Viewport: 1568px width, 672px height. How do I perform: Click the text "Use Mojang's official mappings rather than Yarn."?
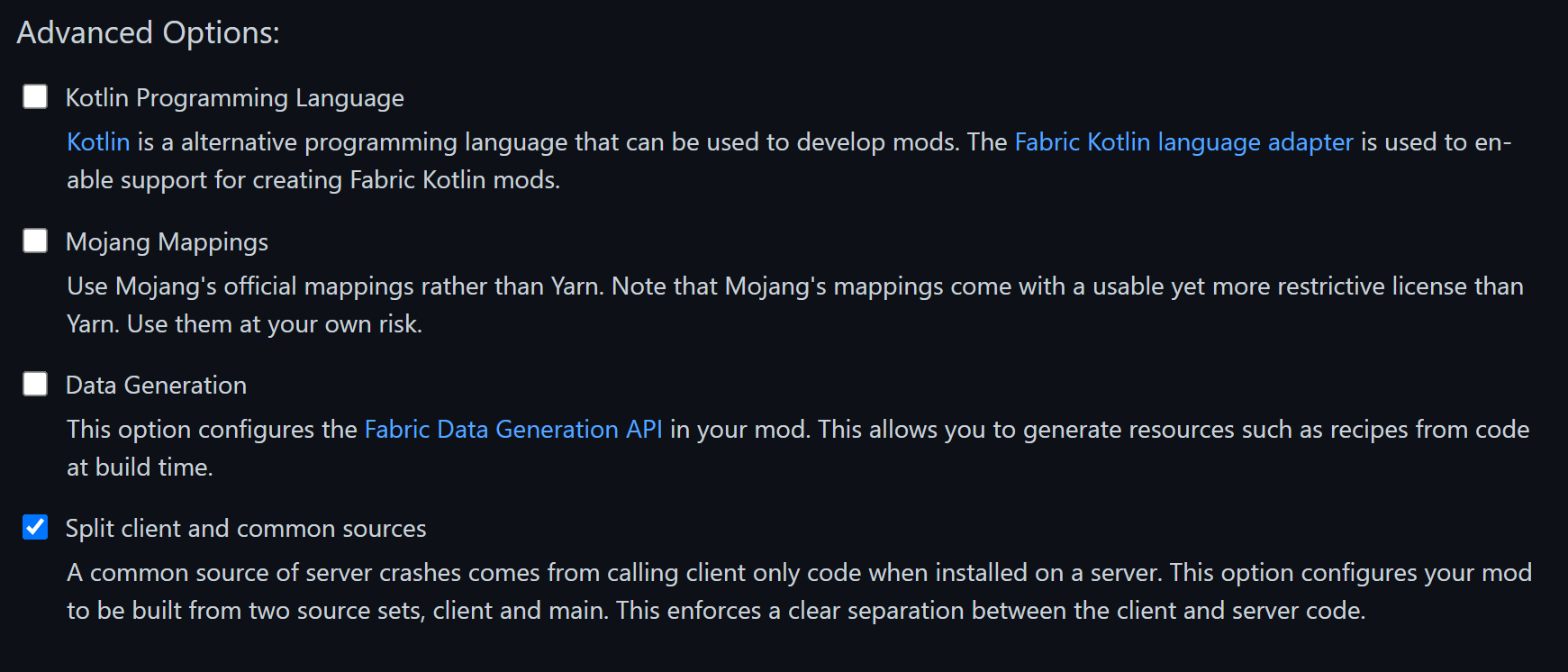[x=335, y=286]
